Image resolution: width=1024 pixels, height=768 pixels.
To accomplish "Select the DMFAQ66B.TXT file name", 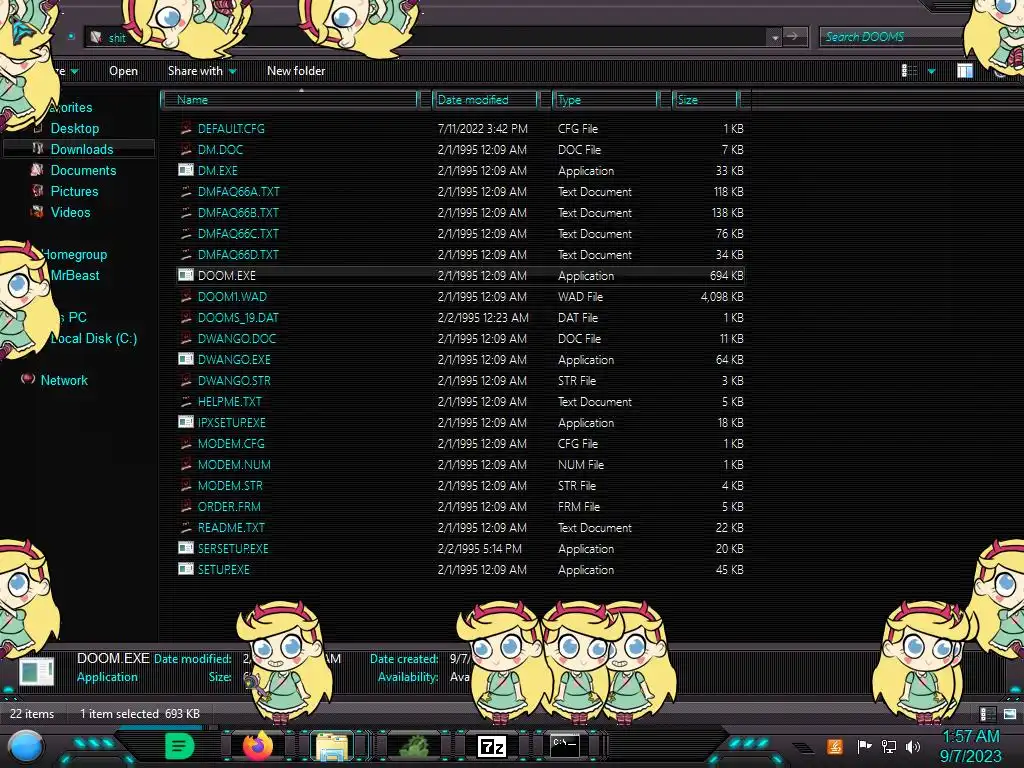I will 238,213.
